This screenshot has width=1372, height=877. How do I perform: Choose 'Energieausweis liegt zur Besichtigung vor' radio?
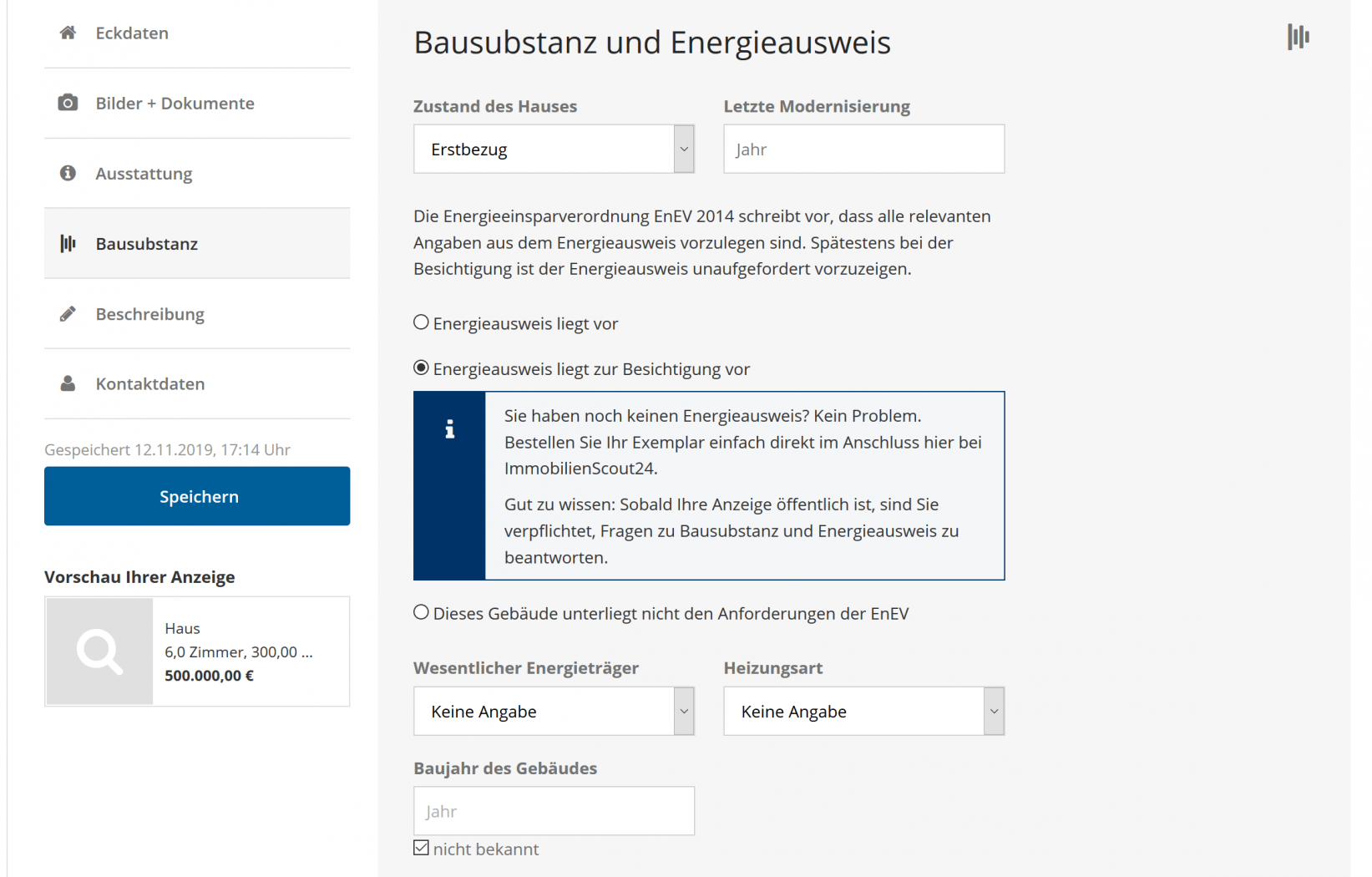[422, 368]
